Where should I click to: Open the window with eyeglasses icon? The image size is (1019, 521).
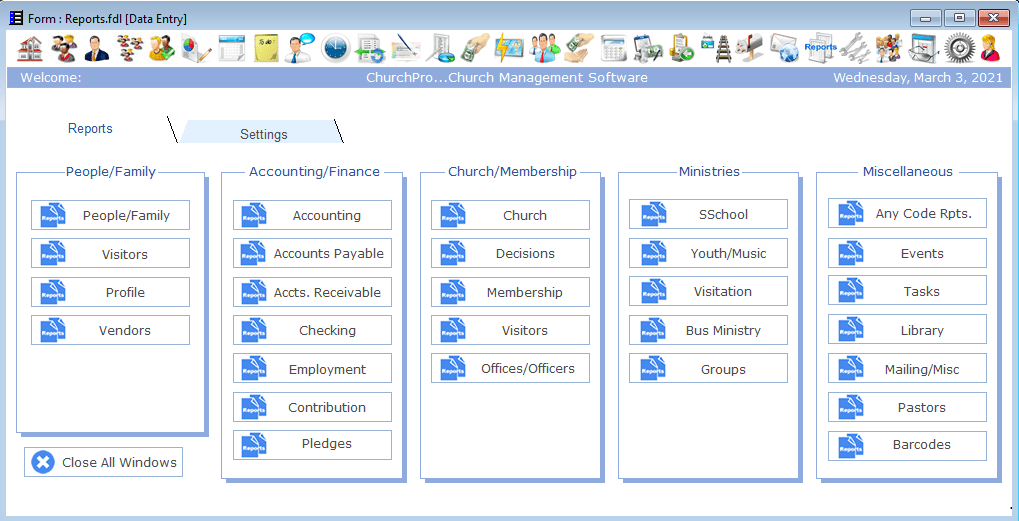922,48
